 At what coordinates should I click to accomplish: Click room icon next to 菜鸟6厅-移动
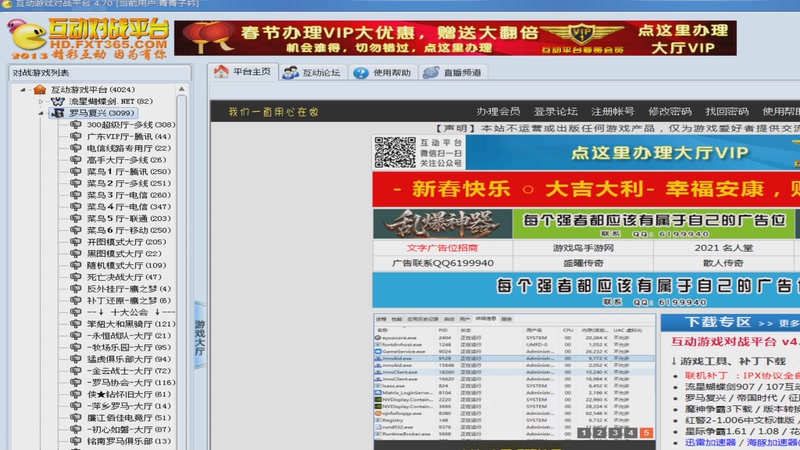point(76,230)
